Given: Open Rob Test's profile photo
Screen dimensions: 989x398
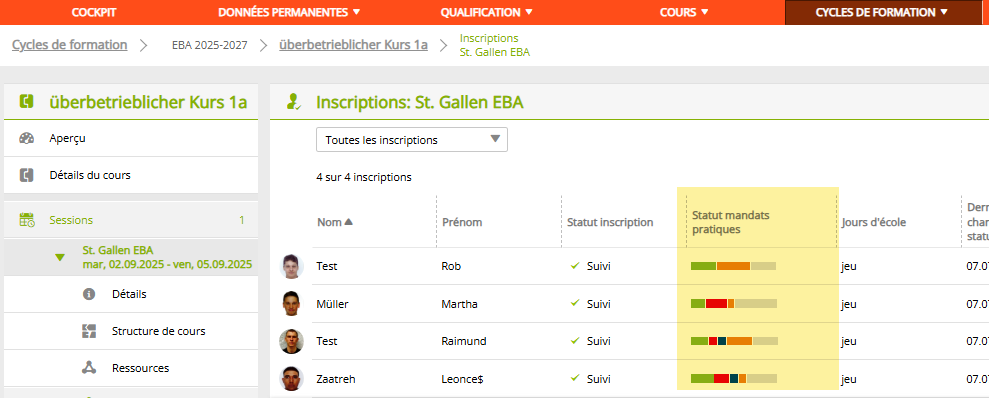Looking at the screenshot, I should tap(291, 266).
